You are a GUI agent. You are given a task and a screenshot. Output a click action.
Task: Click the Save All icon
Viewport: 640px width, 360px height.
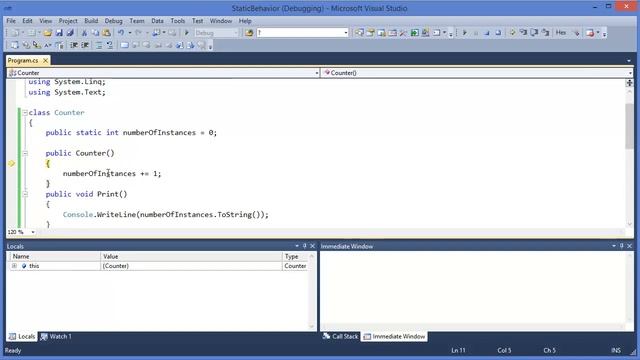[x=70, y=33]
